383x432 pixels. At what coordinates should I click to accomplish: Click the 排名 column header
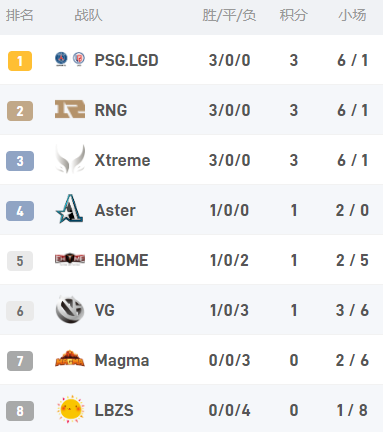[20, 15]
